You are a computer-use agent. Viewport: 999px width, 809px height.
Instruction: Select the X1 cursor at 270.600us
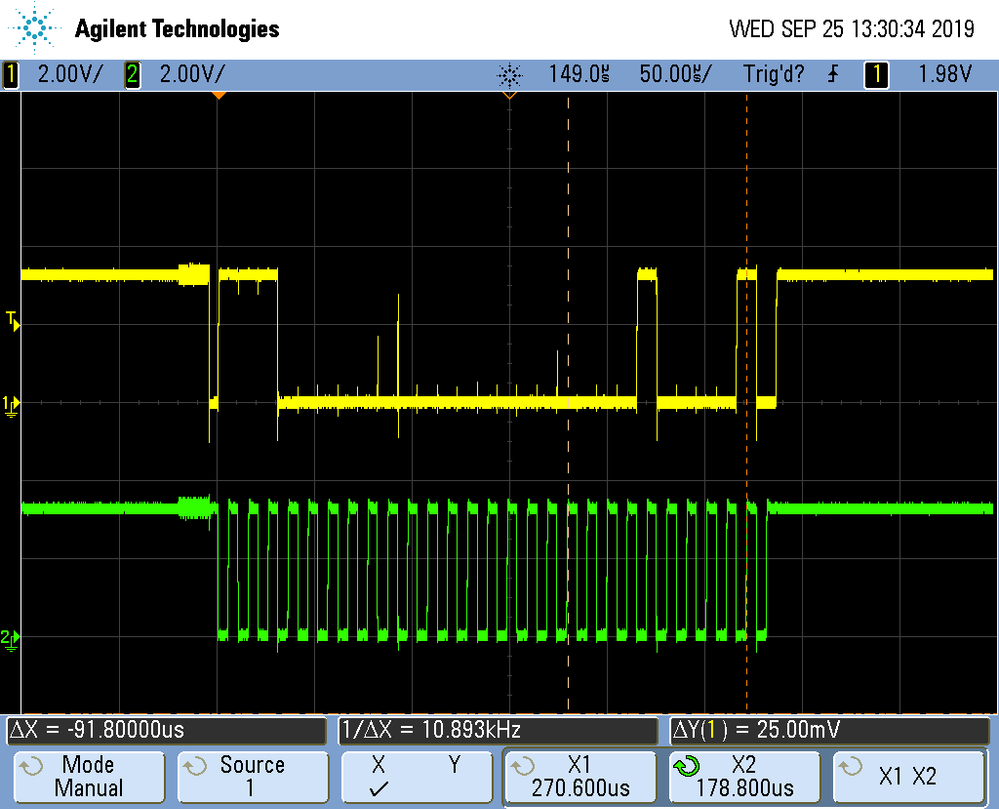(580, 777)
